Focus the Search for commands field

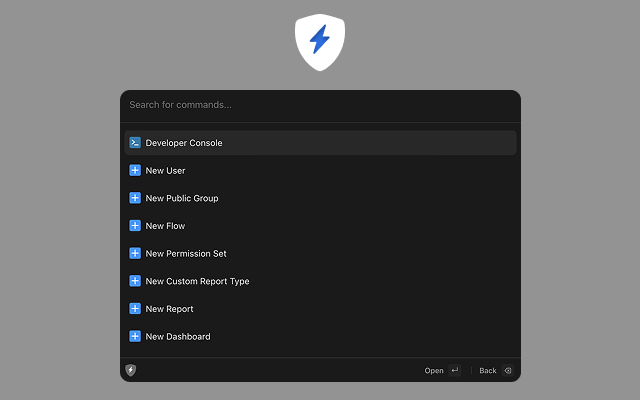(320, 105)
